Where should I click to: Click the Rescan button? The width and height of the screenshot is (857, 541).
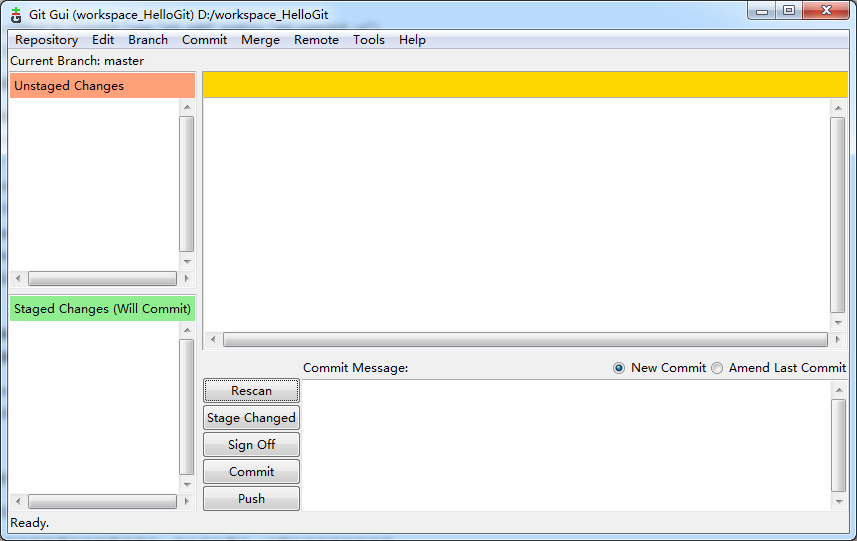point(251,391)
